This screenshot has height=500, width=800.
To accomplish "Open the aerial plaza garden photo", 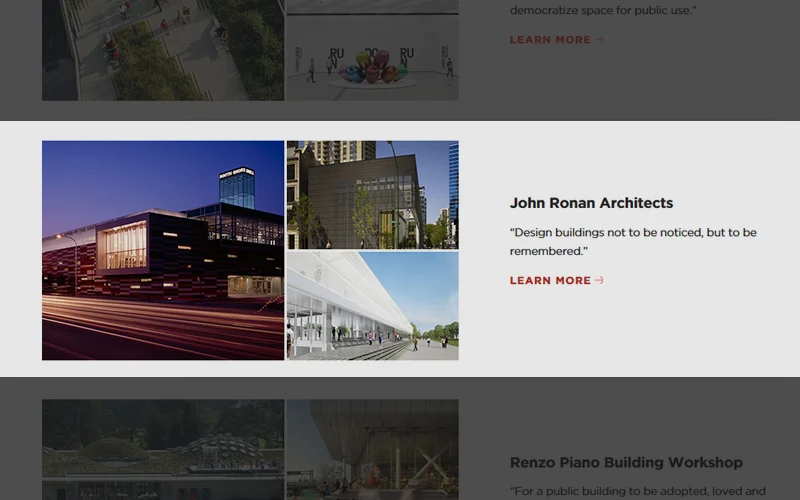I will point(163,50).
